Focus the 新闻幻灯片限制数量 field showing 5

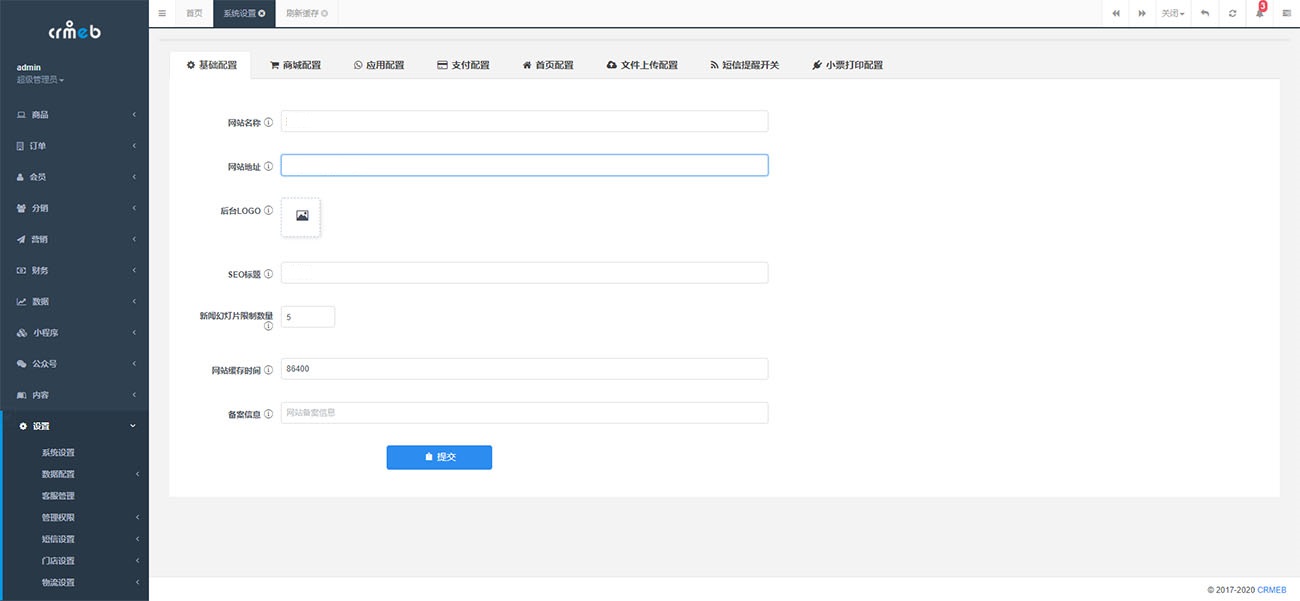coord(308,317)
